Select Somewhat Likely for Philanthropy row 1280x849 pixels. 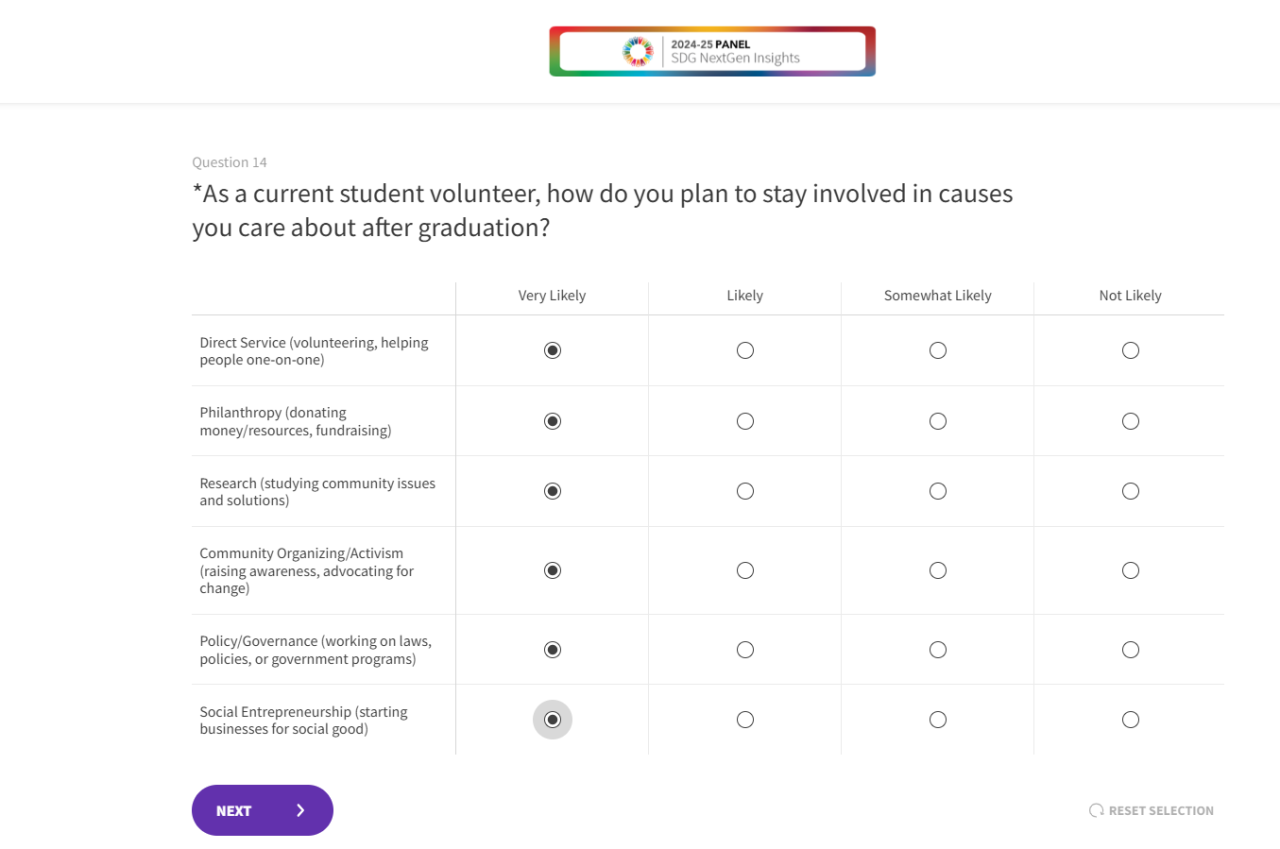coord(938,422)
